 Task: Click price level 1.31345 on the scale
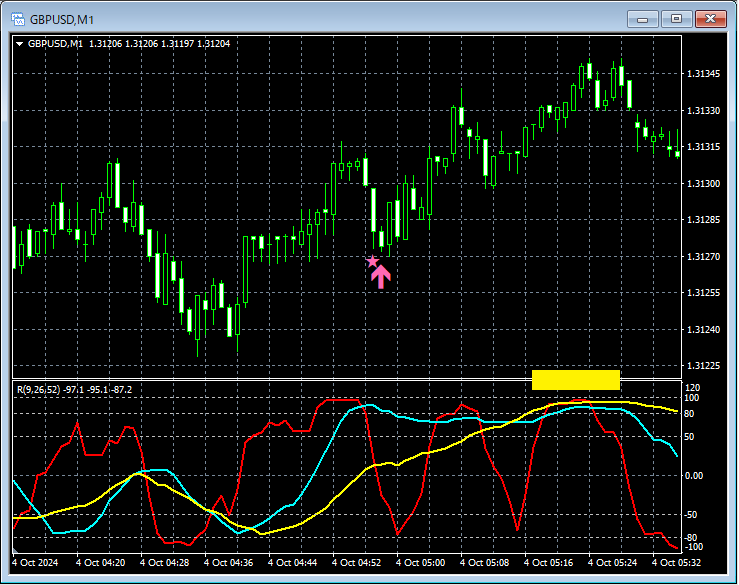703,74
